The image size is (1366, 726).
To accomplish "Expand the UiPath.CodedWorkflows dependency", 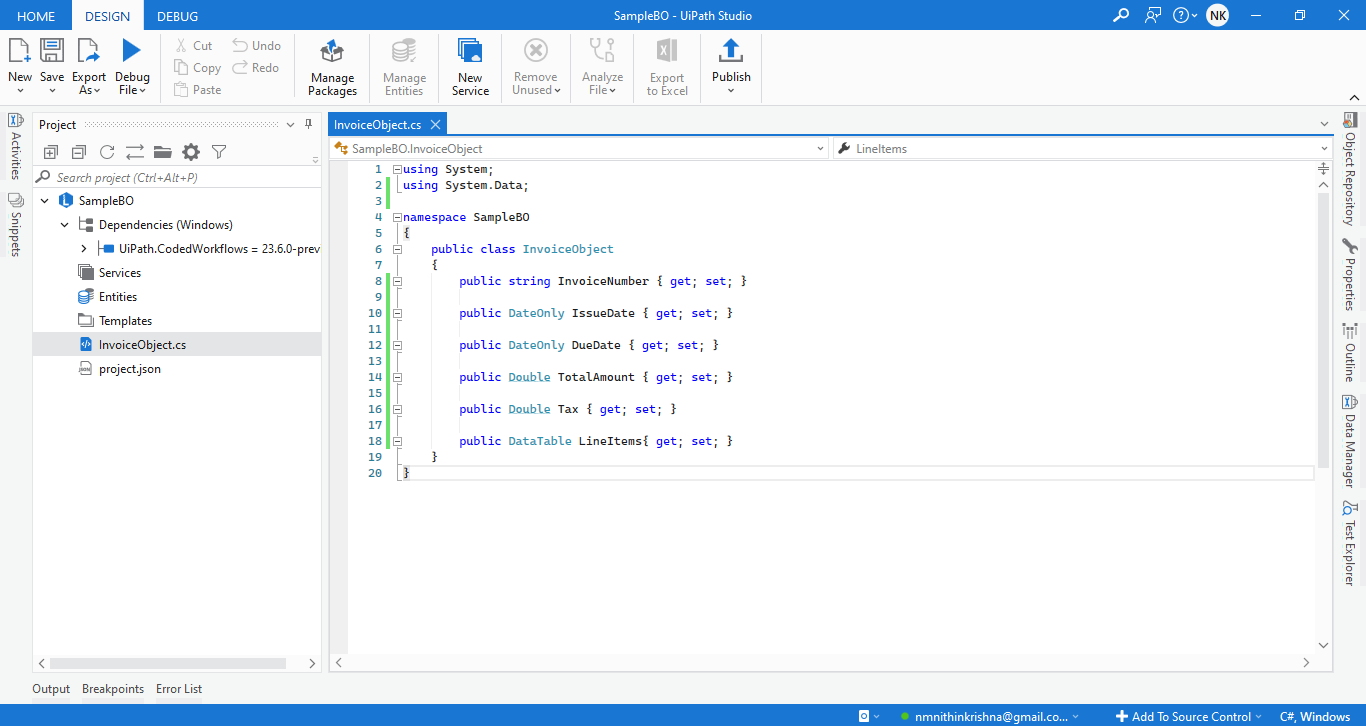I will click(84, 249).
